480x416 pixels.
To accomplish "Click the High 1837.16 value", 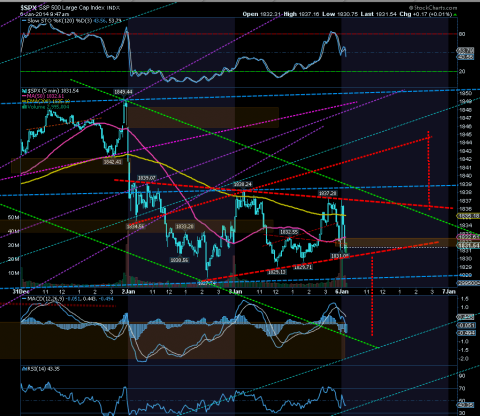I will tap(302, 14).
